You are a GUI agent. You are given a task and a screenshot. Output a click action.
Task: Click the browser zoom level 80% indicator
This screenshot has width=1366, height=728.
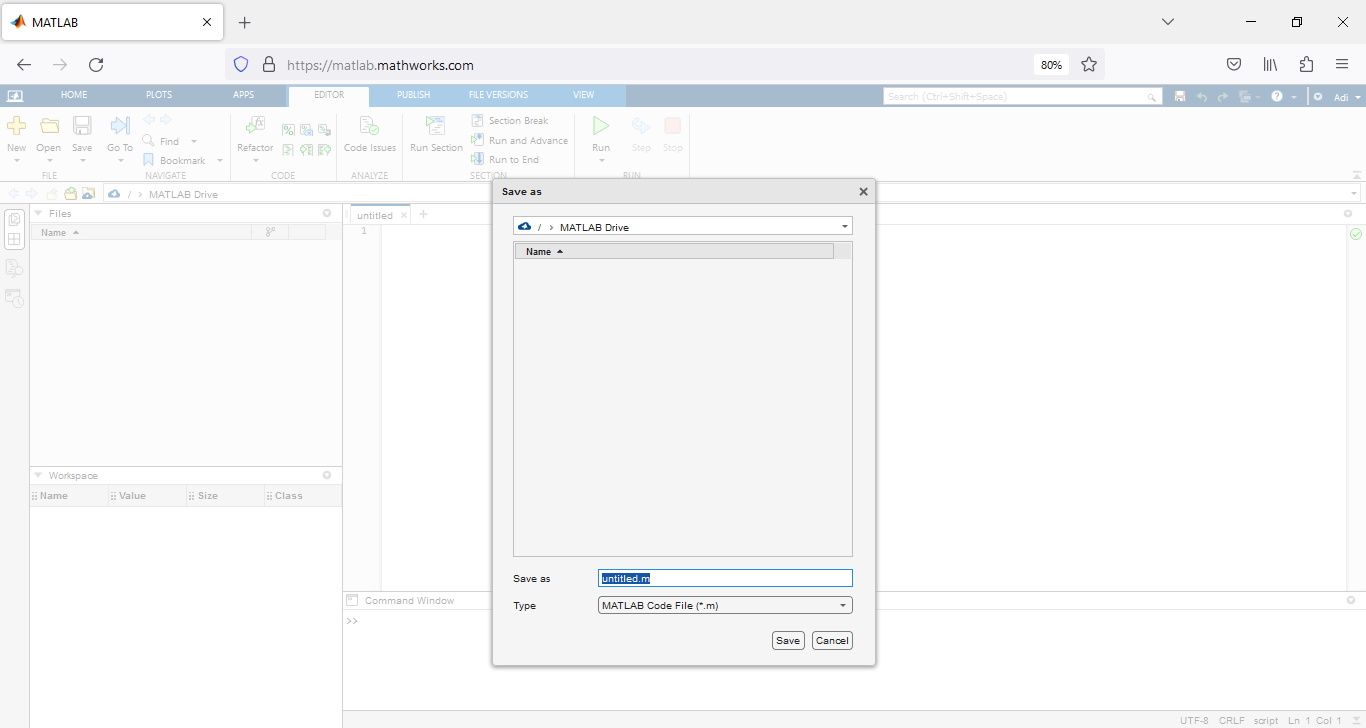[x=1051, y=65]
